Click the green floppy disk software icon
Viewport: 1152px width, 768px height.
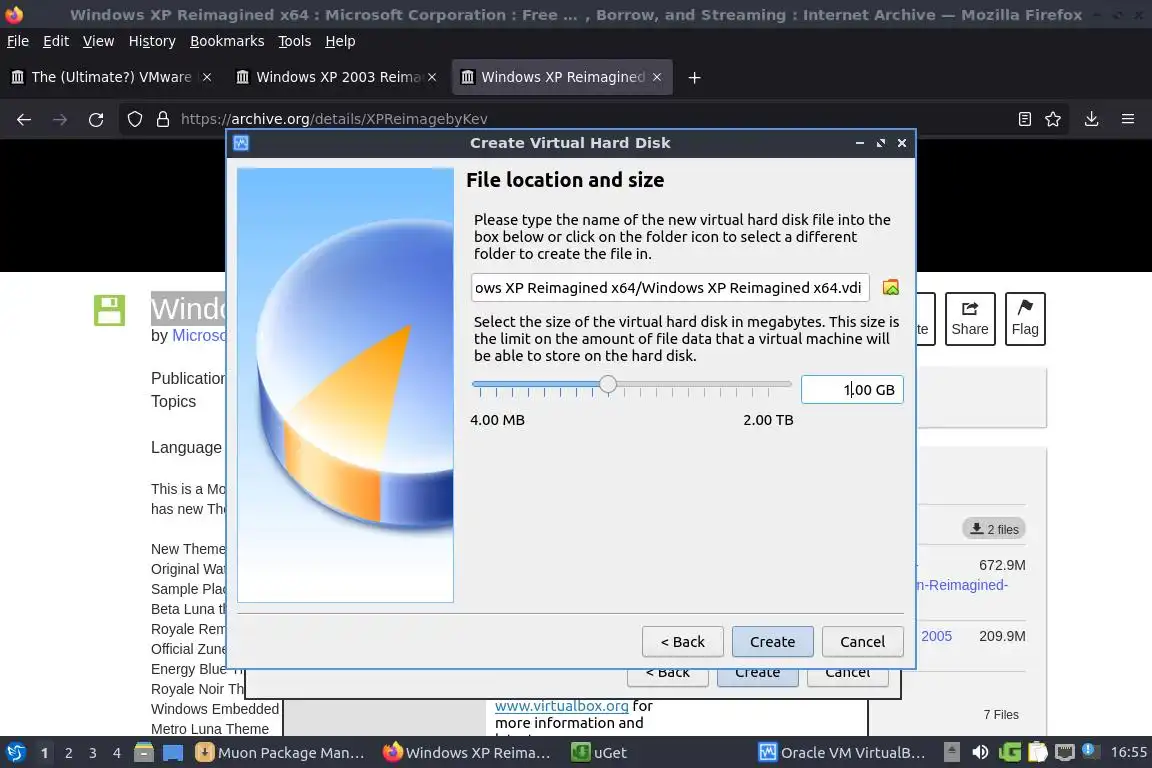[x=109, y=310]
